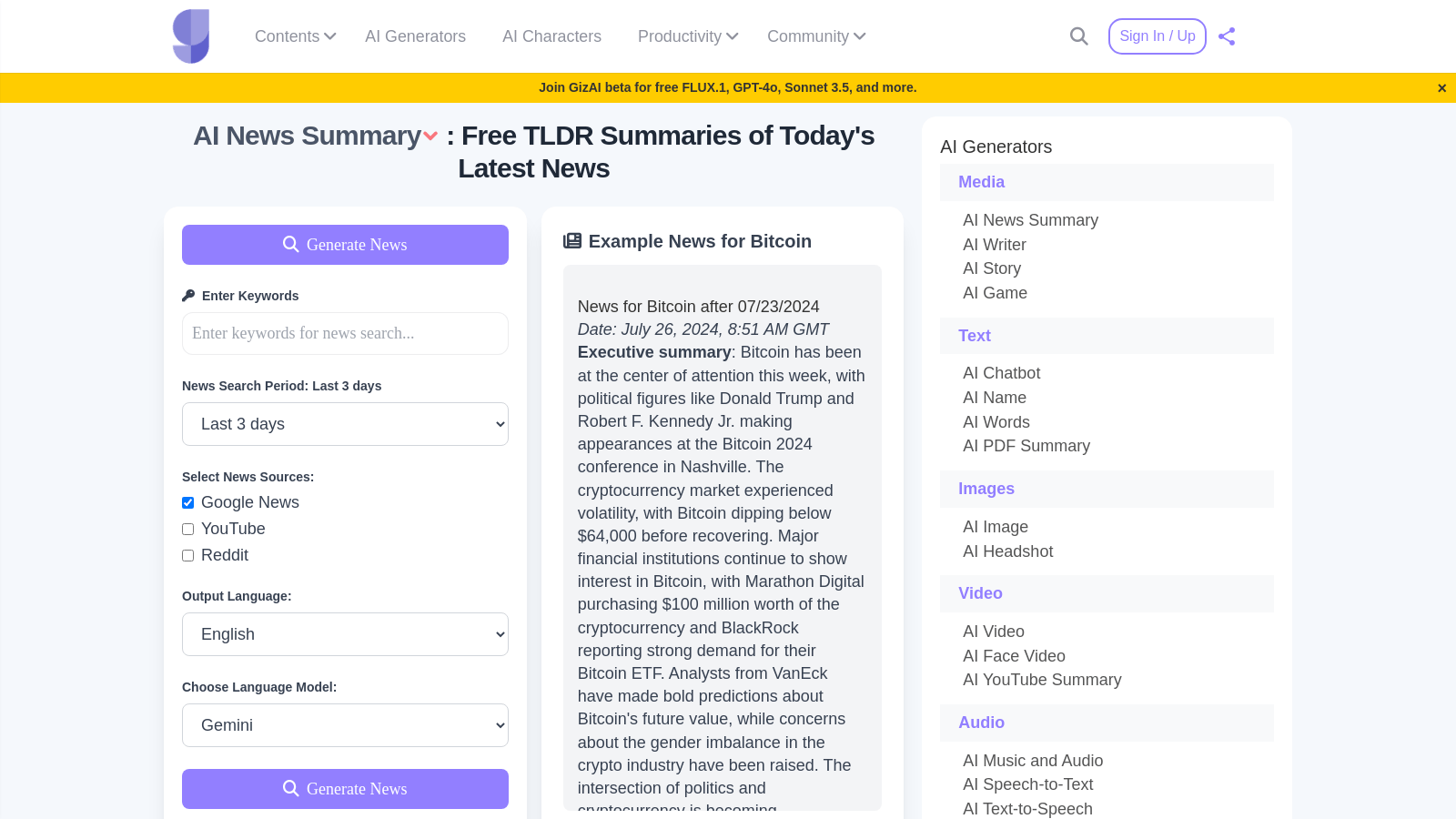Click the key icon near Enter Keywords
Viewport: 1456px width, 819px height.
pyautogui.click(x=188, y=296)
